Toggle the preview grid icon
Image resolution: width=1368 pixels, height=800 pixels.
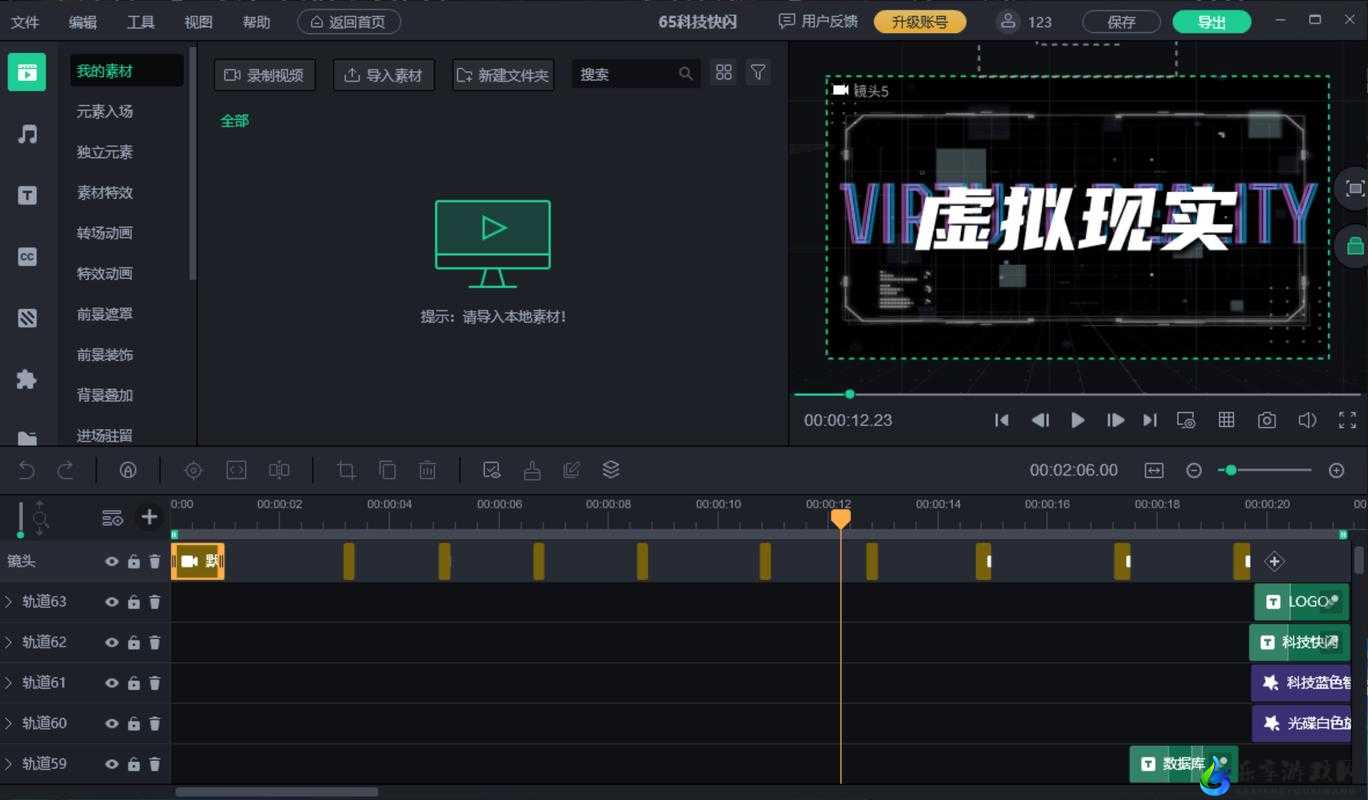click(x=1226, y=420)
